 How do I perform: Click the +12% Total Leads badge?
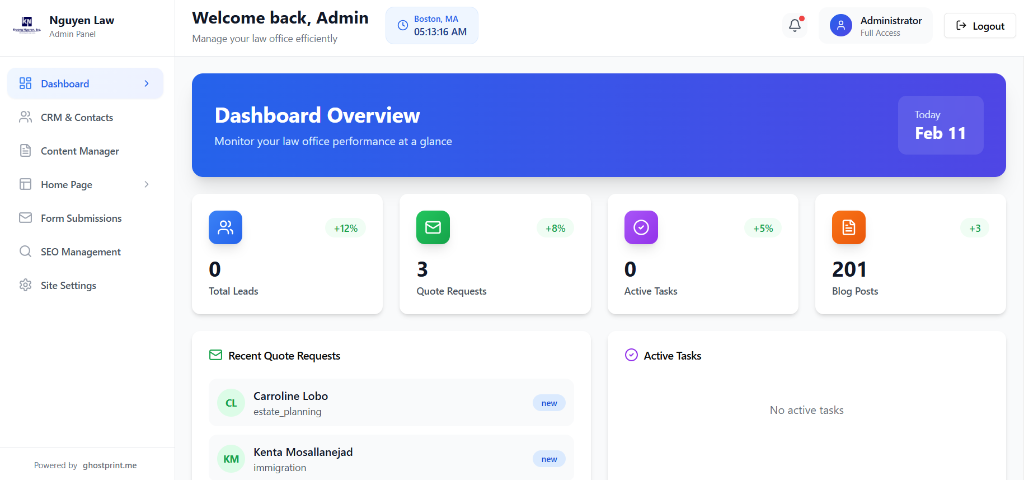345,228
